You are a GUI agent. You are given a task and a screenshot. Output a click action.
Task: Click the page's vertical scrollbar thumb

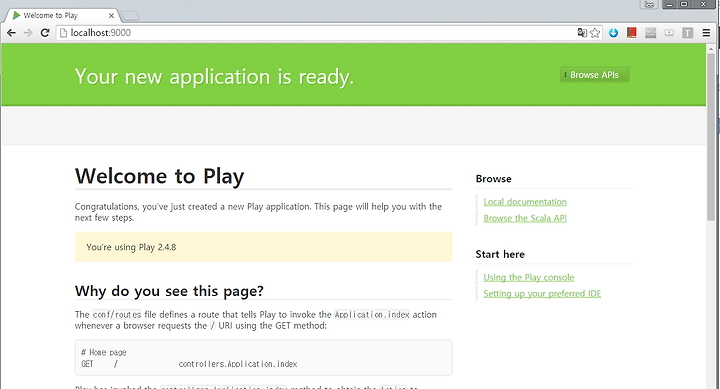click(711, 138)
